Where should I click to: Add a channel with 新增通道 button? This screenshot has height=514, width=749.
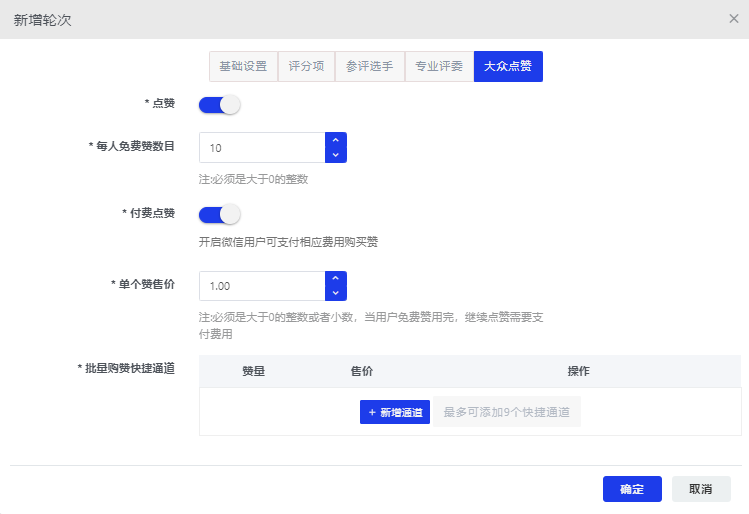tap(395, 412)
